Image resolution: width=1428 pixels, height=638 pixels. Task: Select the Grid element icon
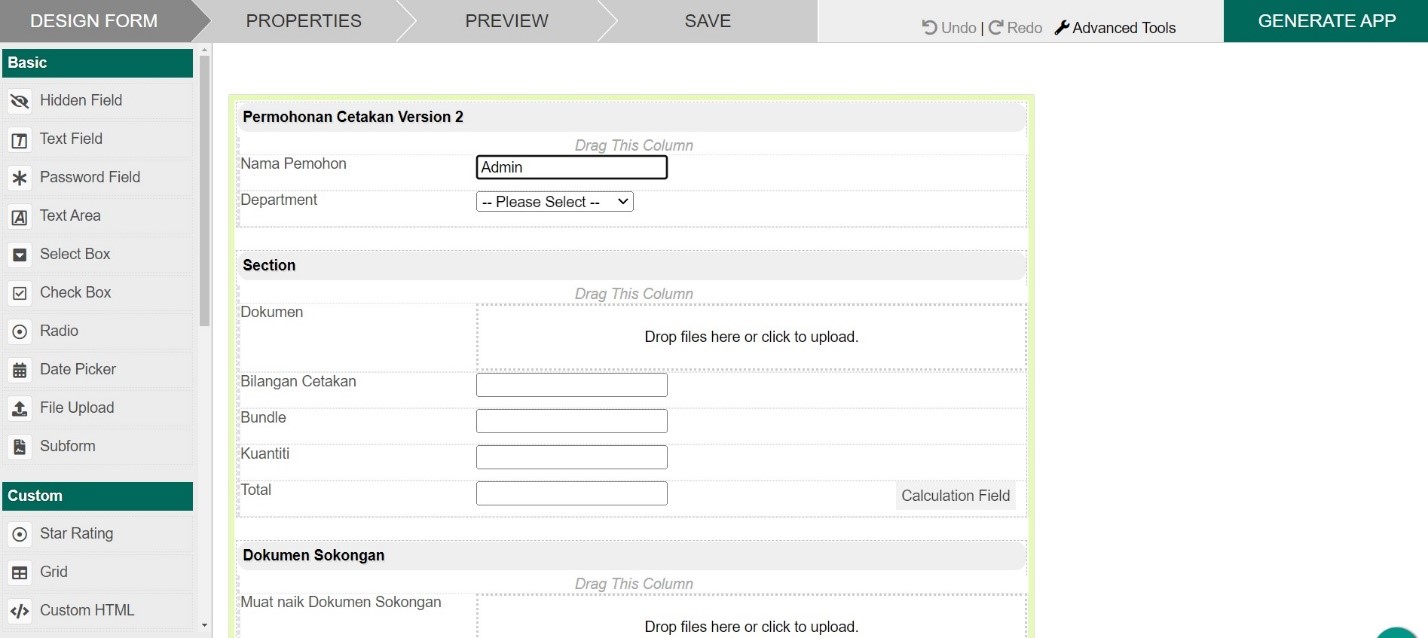(x=19, y=573)
